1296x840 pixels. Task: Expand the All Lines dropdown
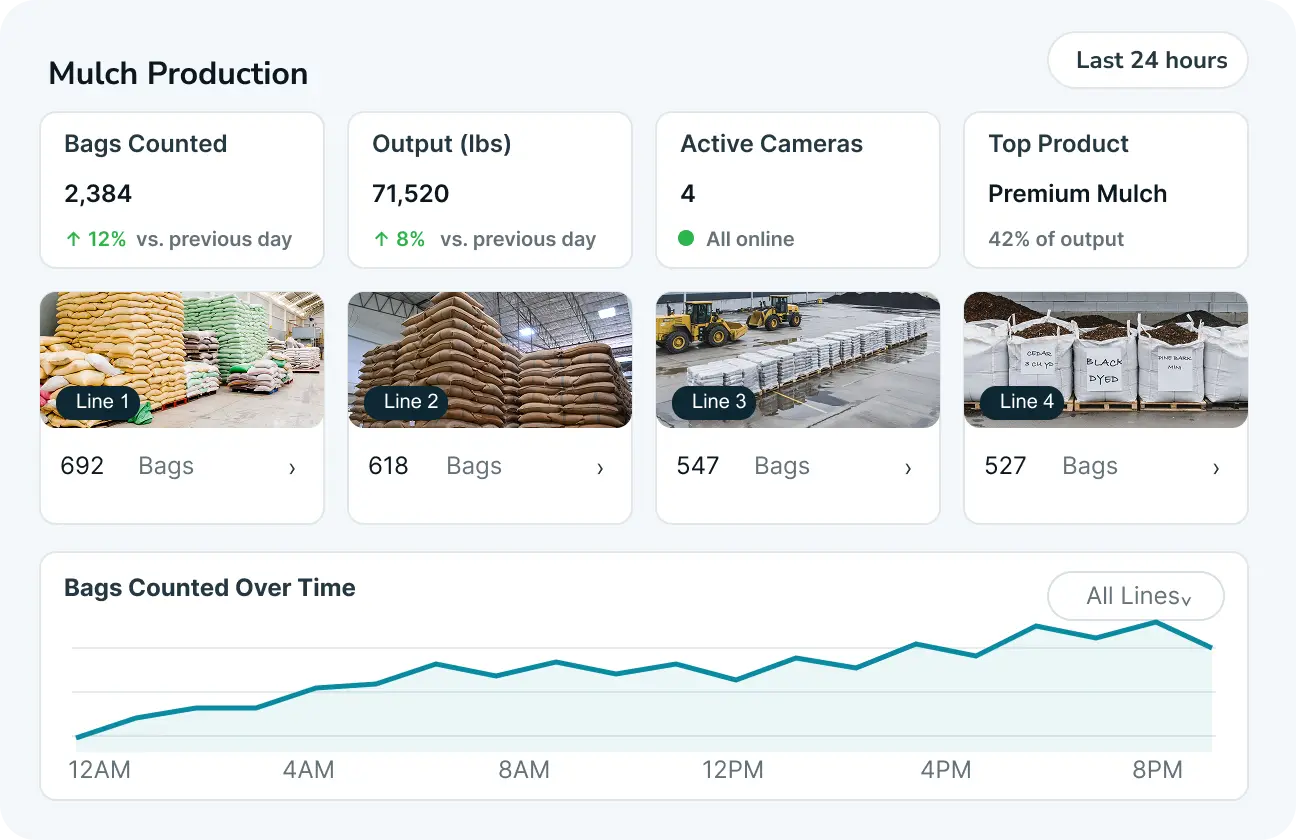point(1136,597)
